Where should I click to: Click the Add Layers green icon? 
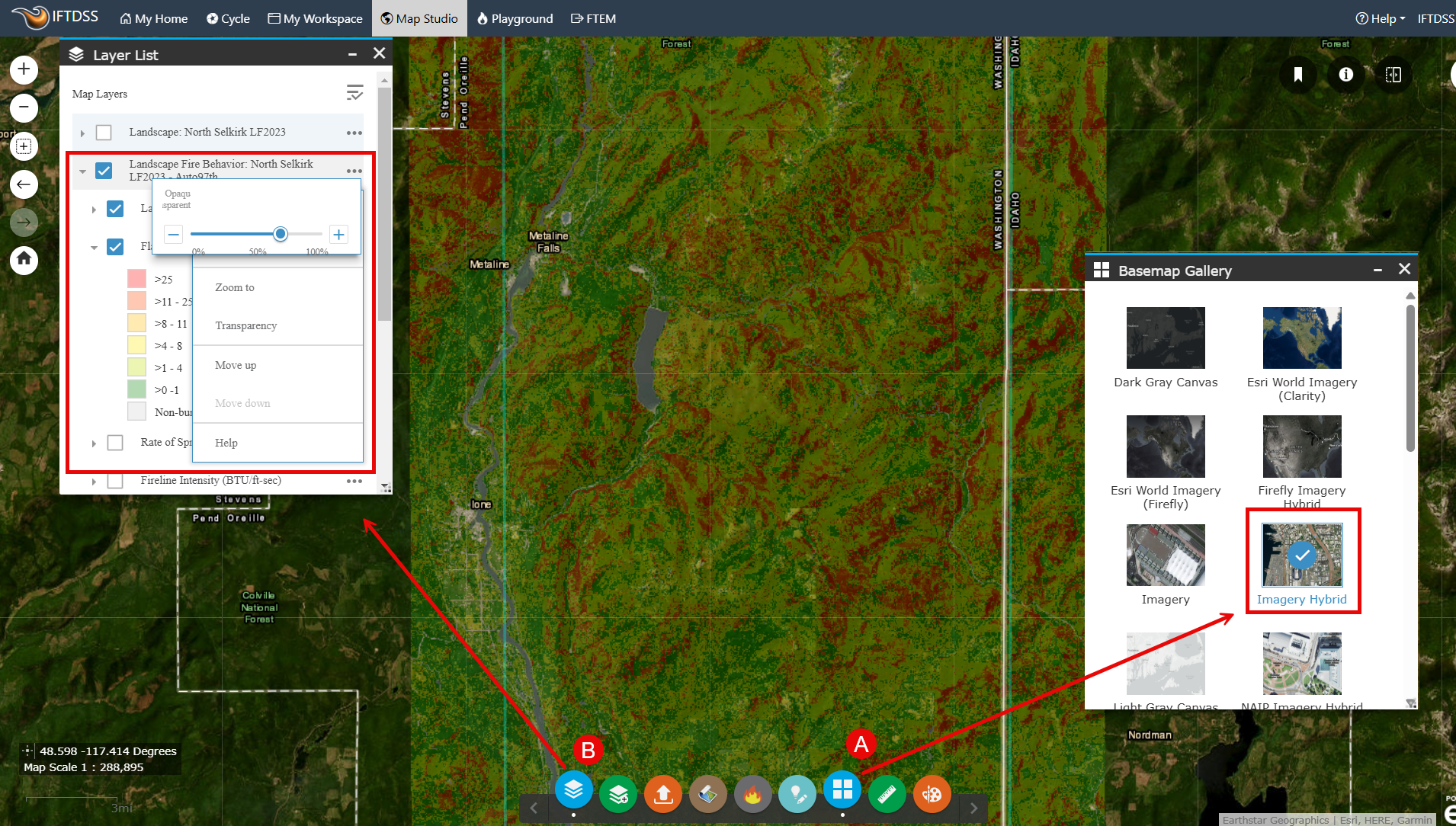click(618, 793)
